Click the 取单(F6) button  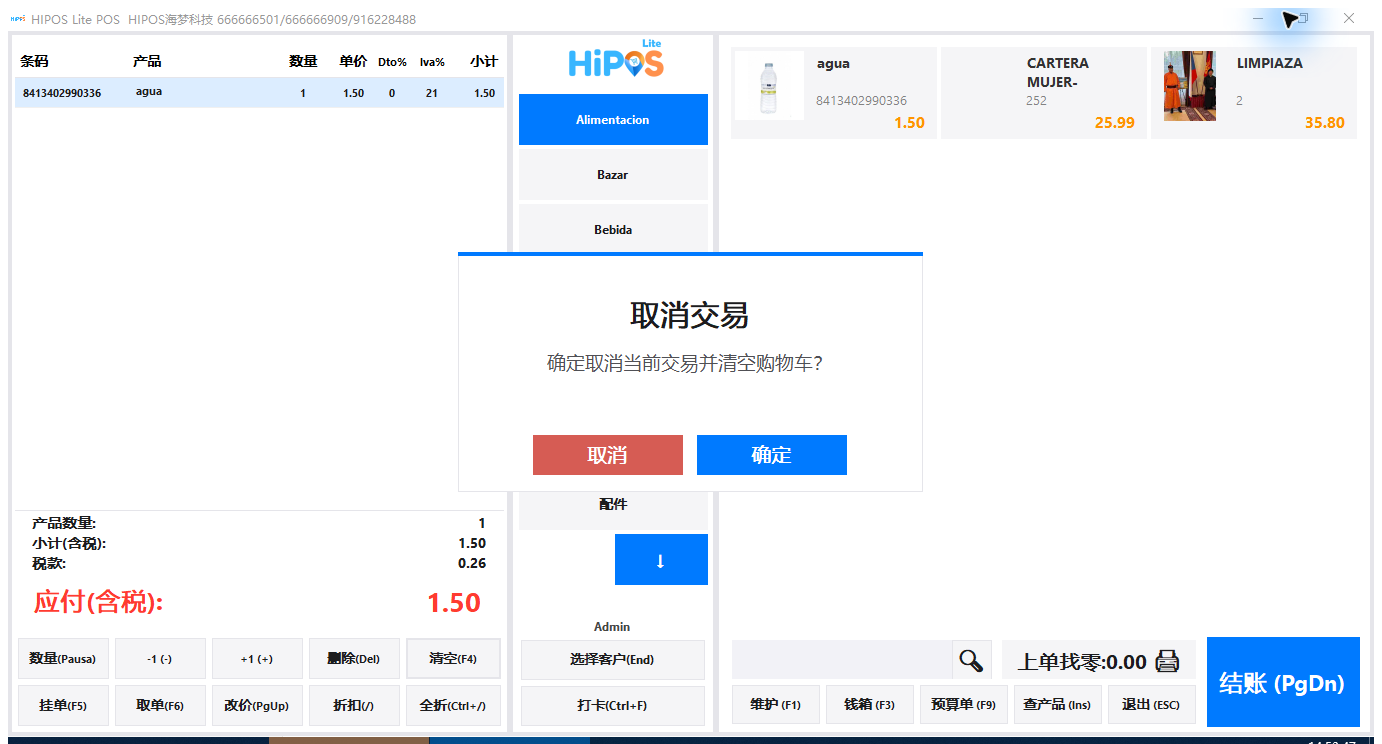[160, 705]
